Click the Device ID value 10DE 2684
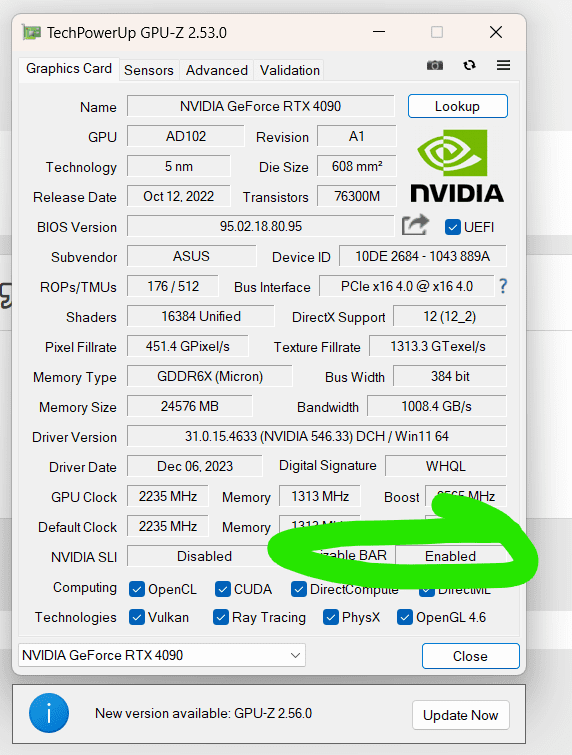The width and height of the screenshot is (572, 755). click(x=422, y=256)
